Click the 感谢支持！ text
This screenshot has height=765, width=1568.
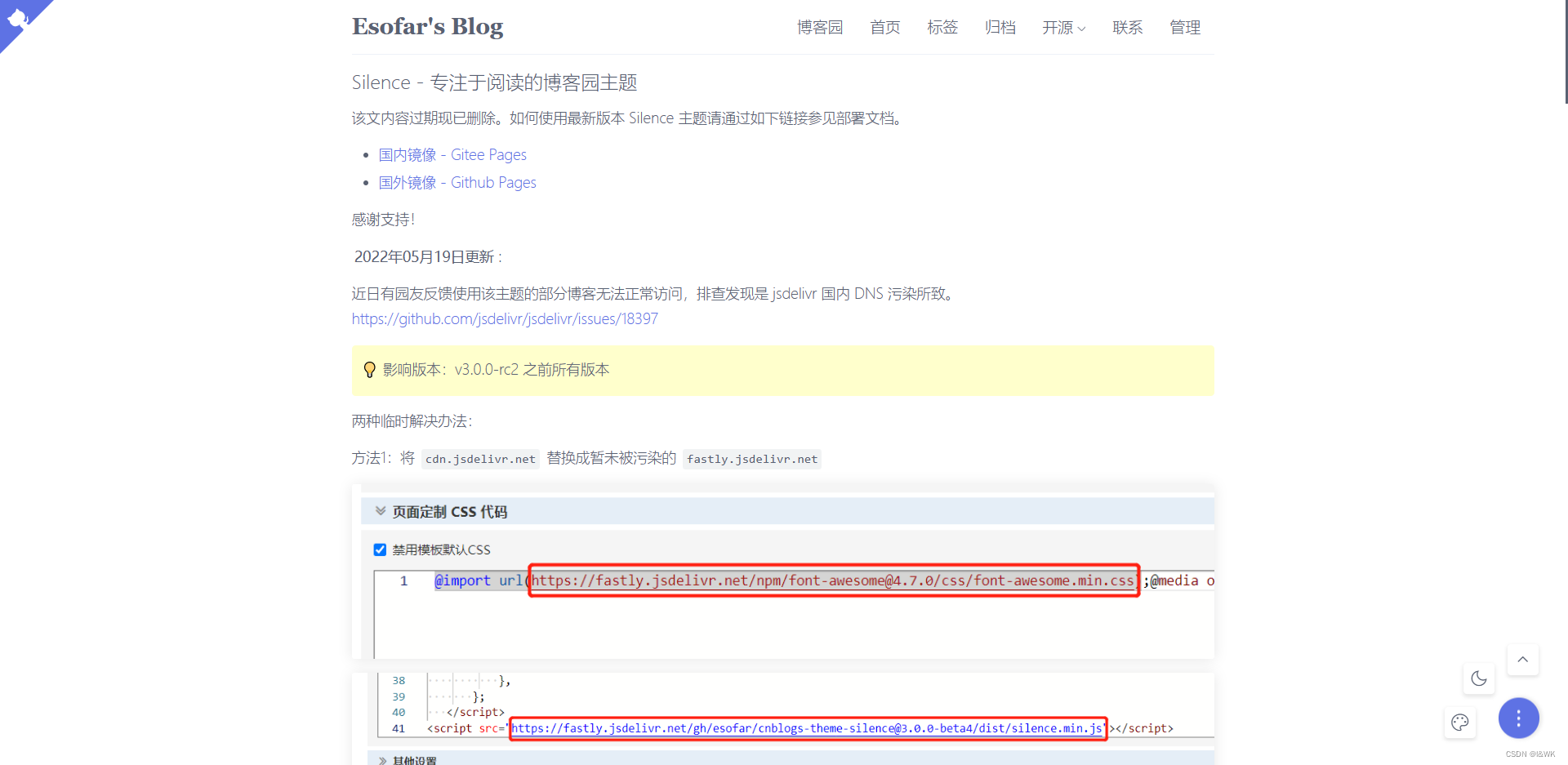point(384,220)
